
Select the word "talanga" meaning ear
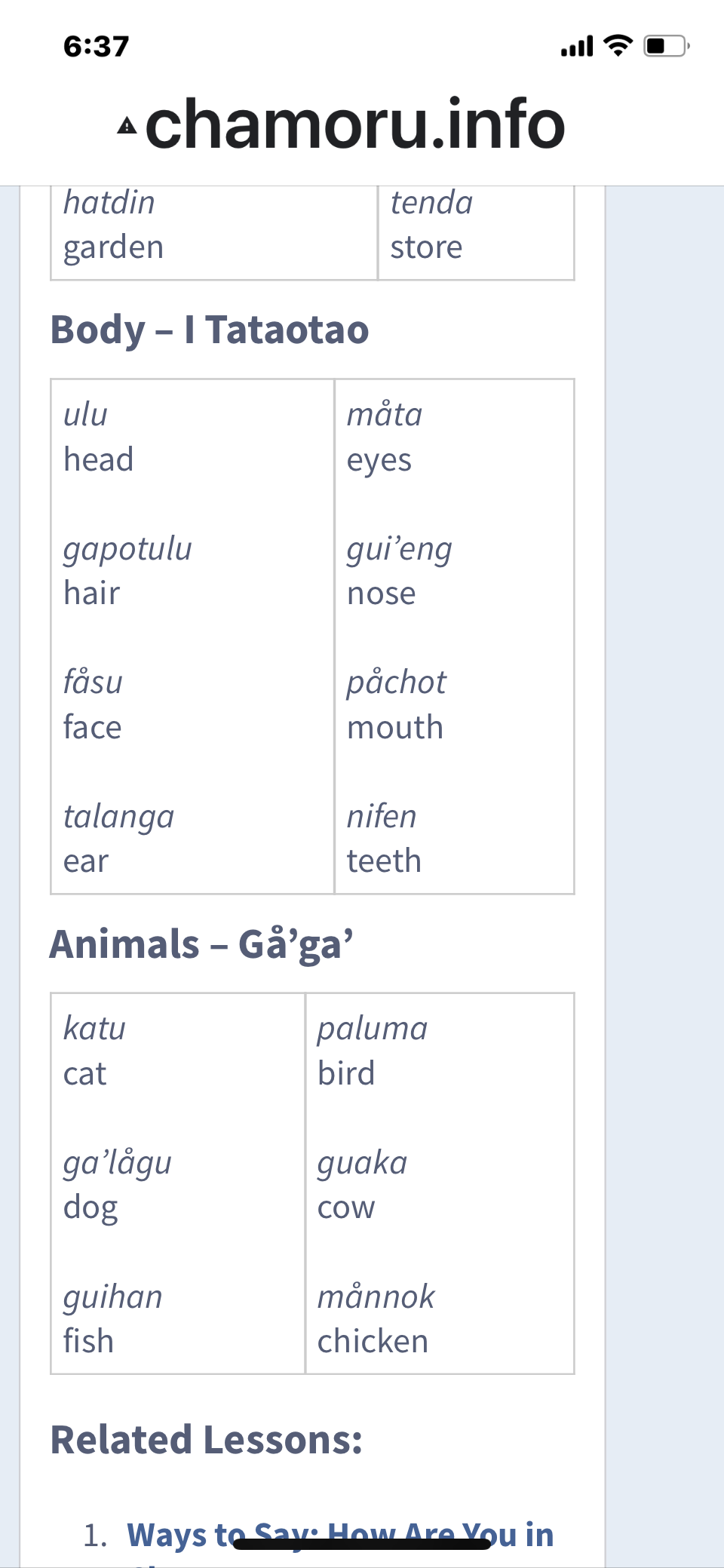118,817
